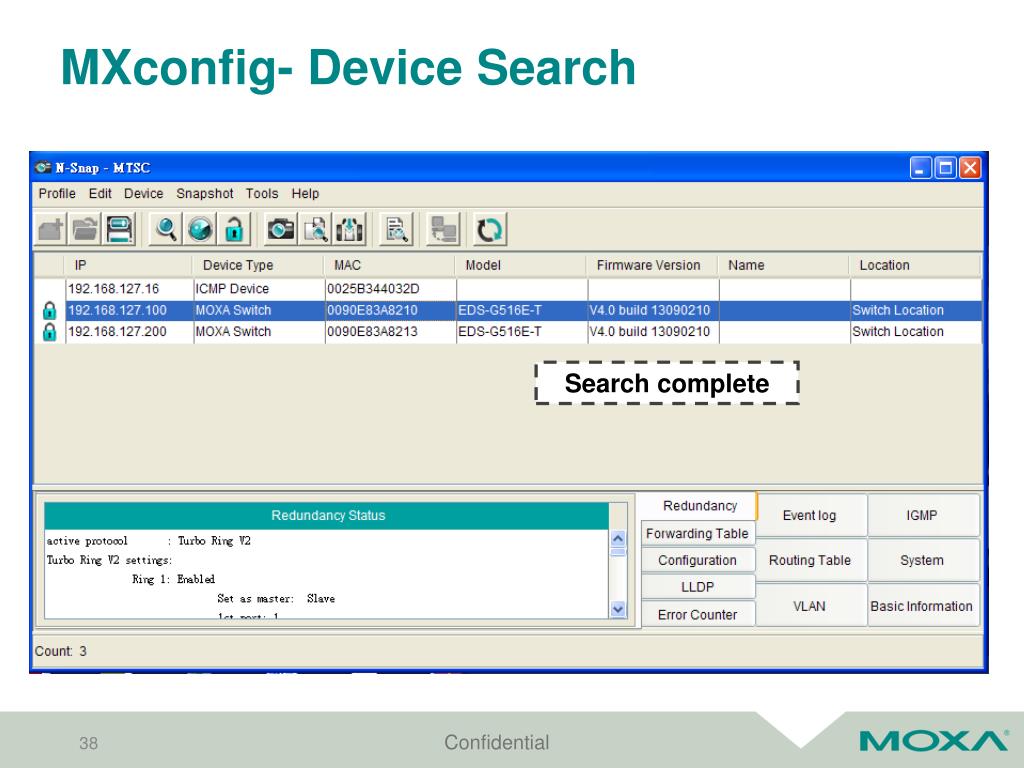Image resolution: width=1024 pixels, height=768 pixels.
Task: Start device search with magnifier icon
Action: coord(166,229)
